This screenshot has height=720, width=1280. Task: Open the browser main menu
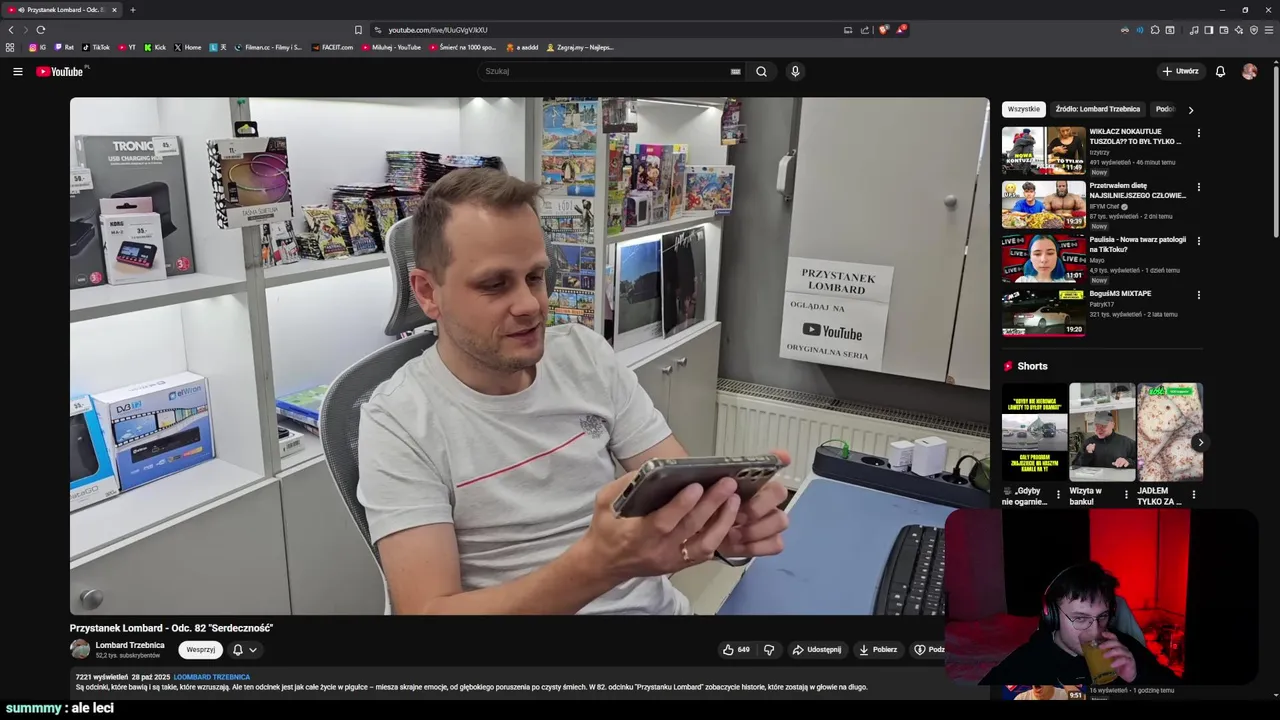[x=1269, y=30]
